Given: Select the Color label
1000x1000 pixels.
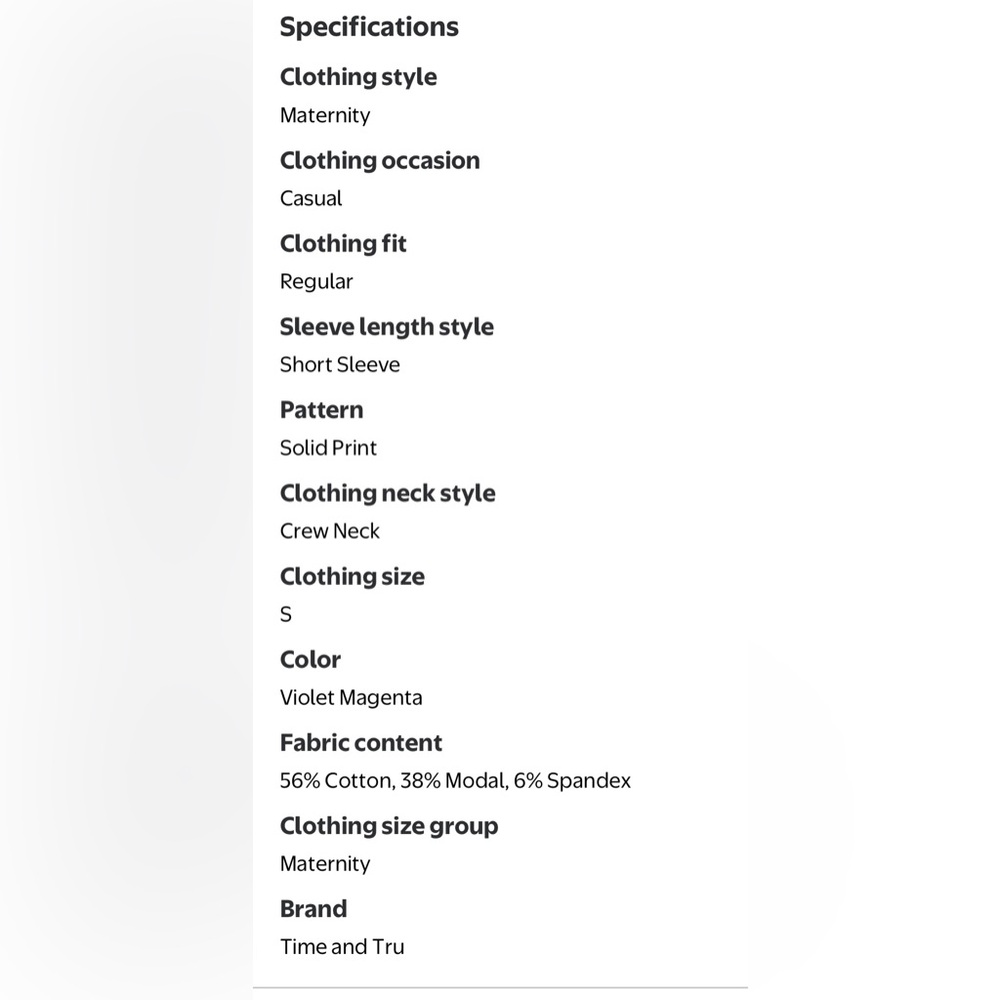Looking at the screenshot, I should pyautogui.click(x=310, y=659).
